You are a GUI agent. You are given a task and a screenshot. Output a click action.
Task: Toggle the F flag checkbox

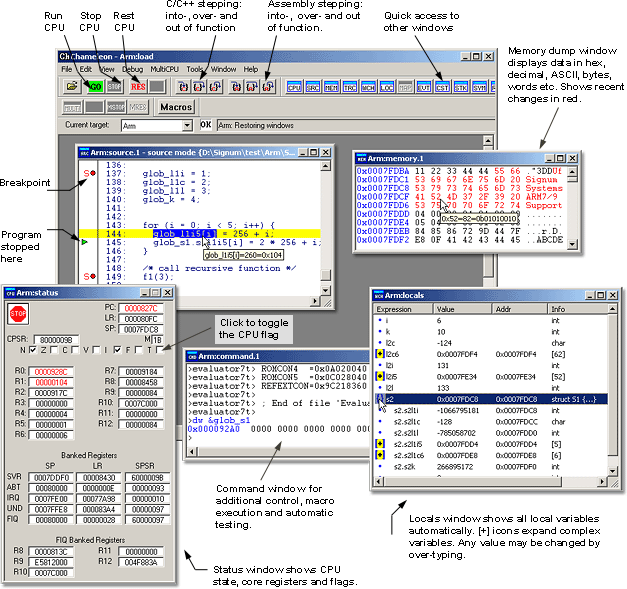138,350
